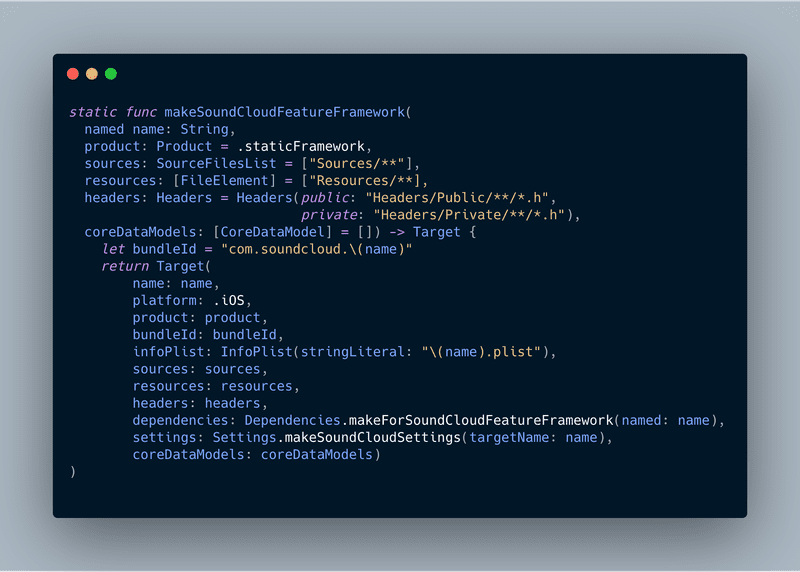
Task: Click the final closing parenthesis
Action: 73,472
